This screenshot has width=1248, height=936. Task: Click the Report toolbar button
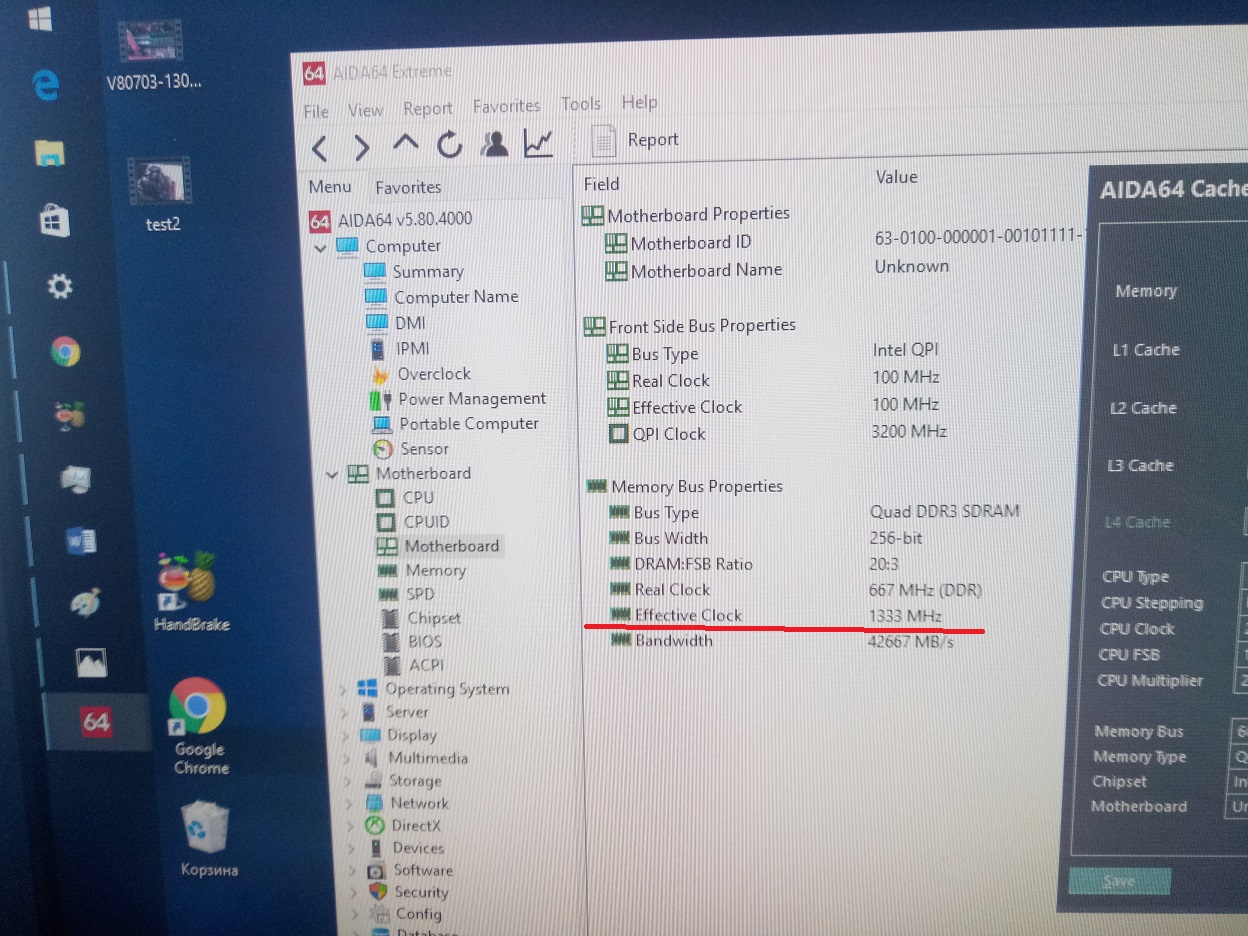(636, 140)
